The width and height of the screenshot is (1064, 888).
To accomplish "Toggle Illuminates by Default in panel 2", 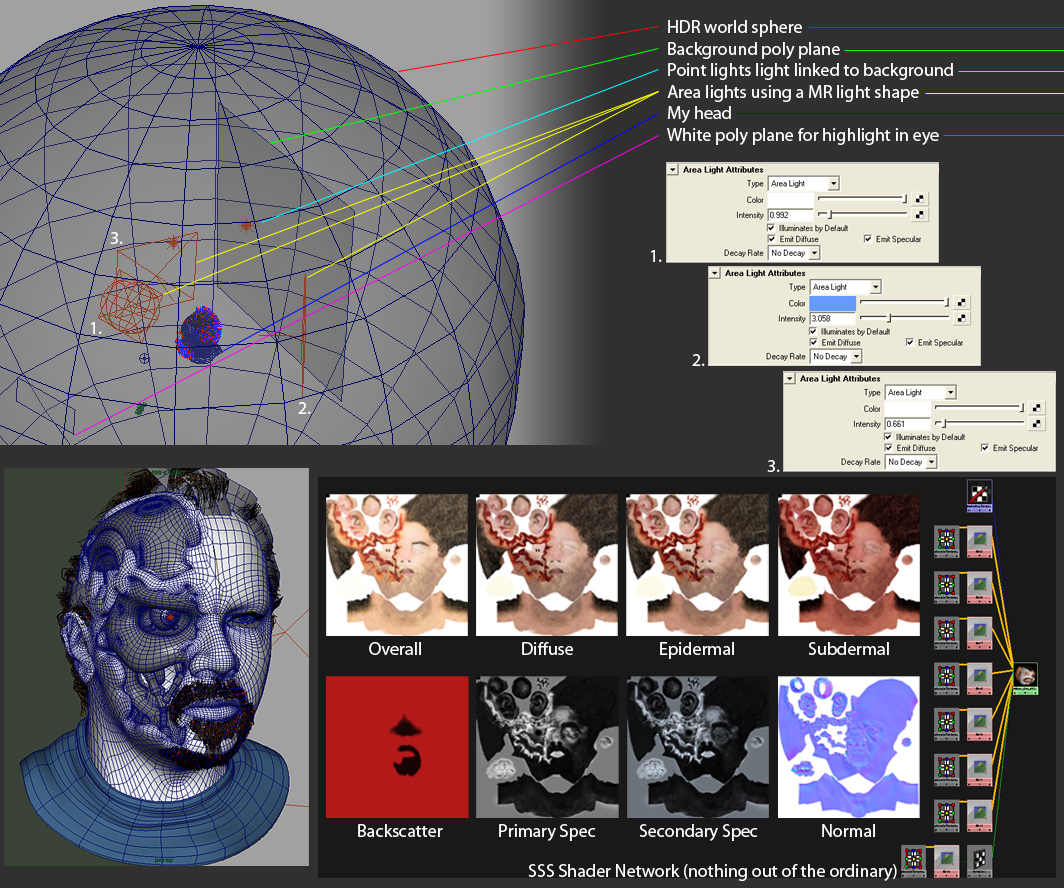I will [813, 331].
